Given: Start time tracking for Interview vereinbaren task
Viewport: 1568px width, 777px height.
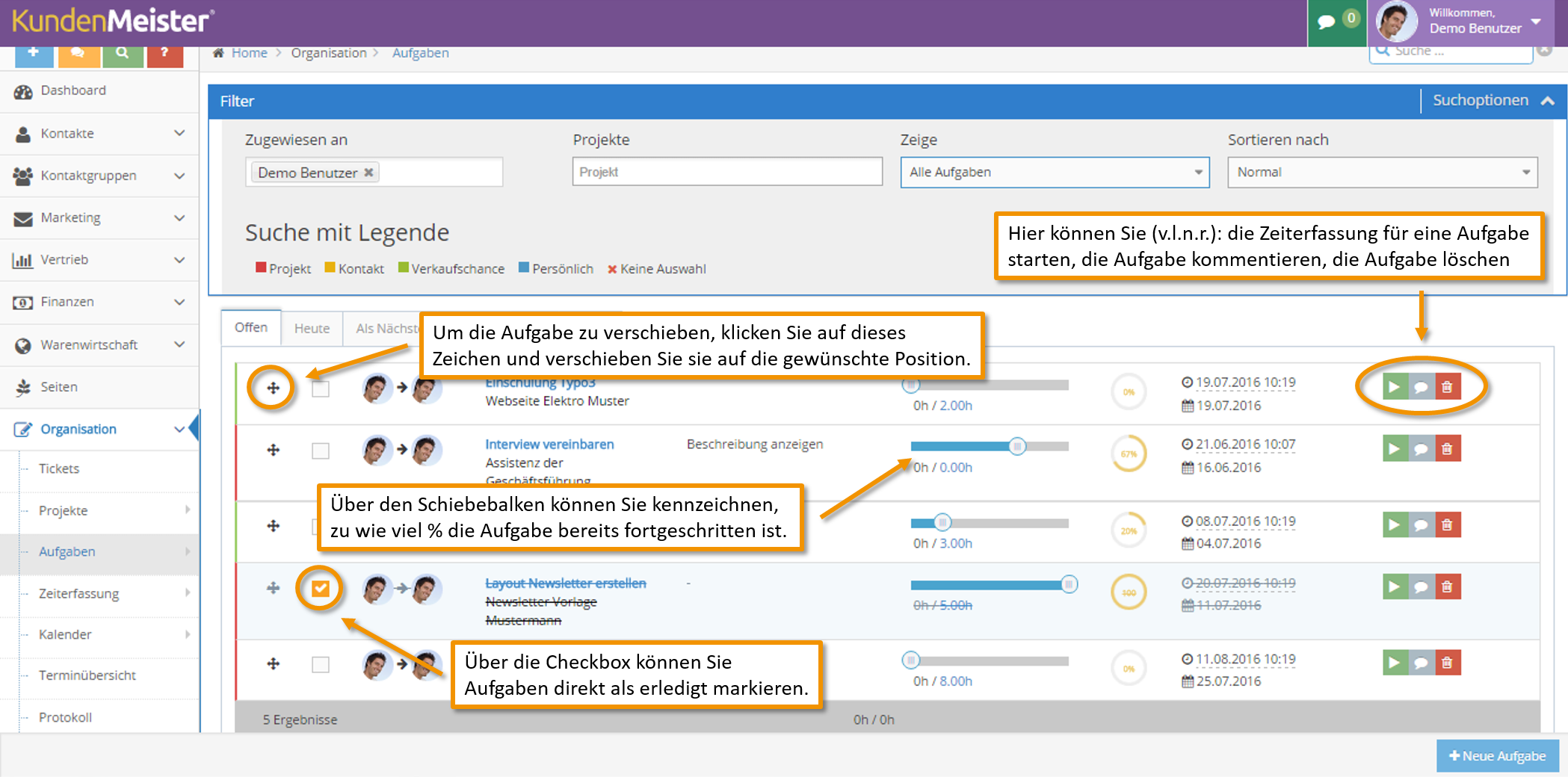Looking at the screenshot, I should click(1395, 449).
